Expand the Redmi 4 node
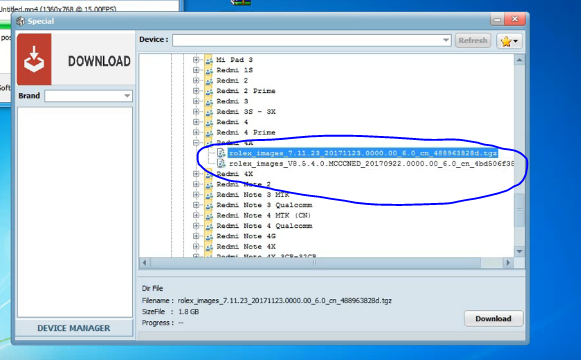The height and width of the screenshot is (360, 581). [196, 122]
